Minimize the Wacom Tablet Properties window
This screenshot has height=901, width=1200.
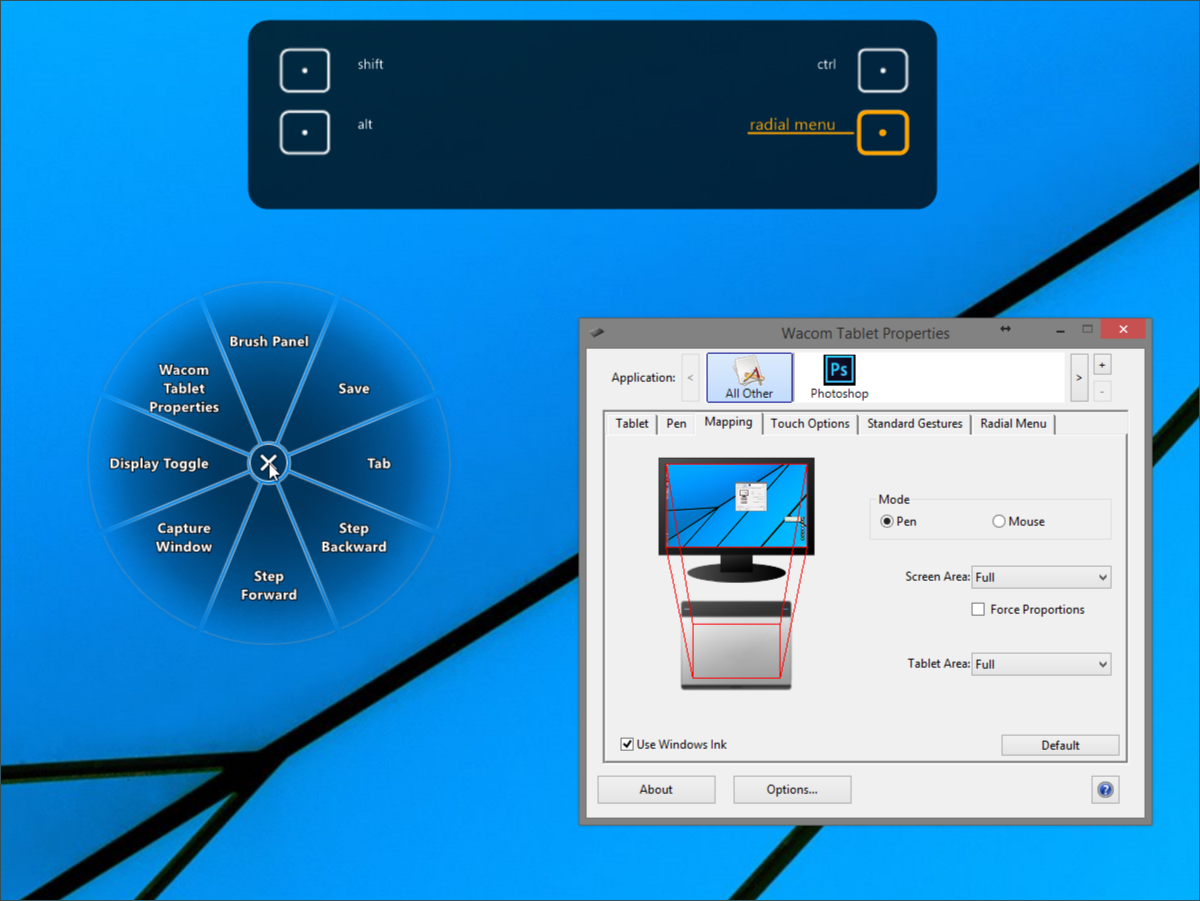pyautogui.click(x=1060, y=330)
